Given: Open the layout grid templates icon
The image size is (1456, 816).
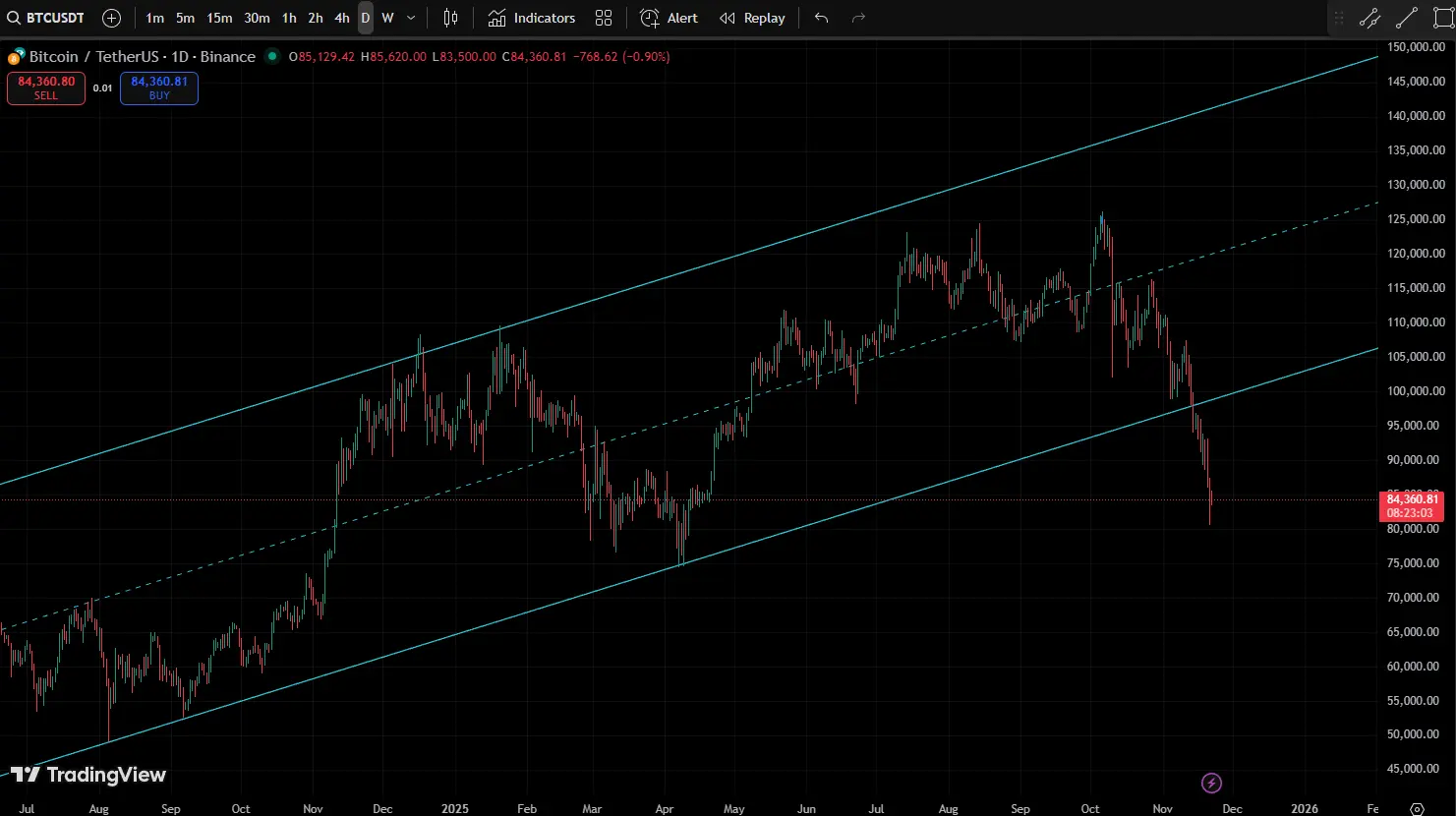Looking at the screenshot, I should 604,18.
